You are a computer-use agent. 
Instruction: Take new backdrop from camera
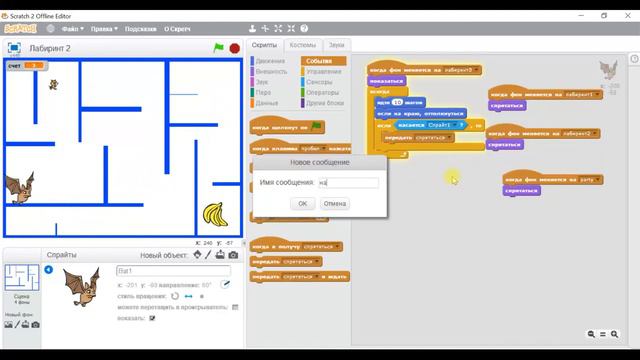pyautogui.click(x=36, y=324)
